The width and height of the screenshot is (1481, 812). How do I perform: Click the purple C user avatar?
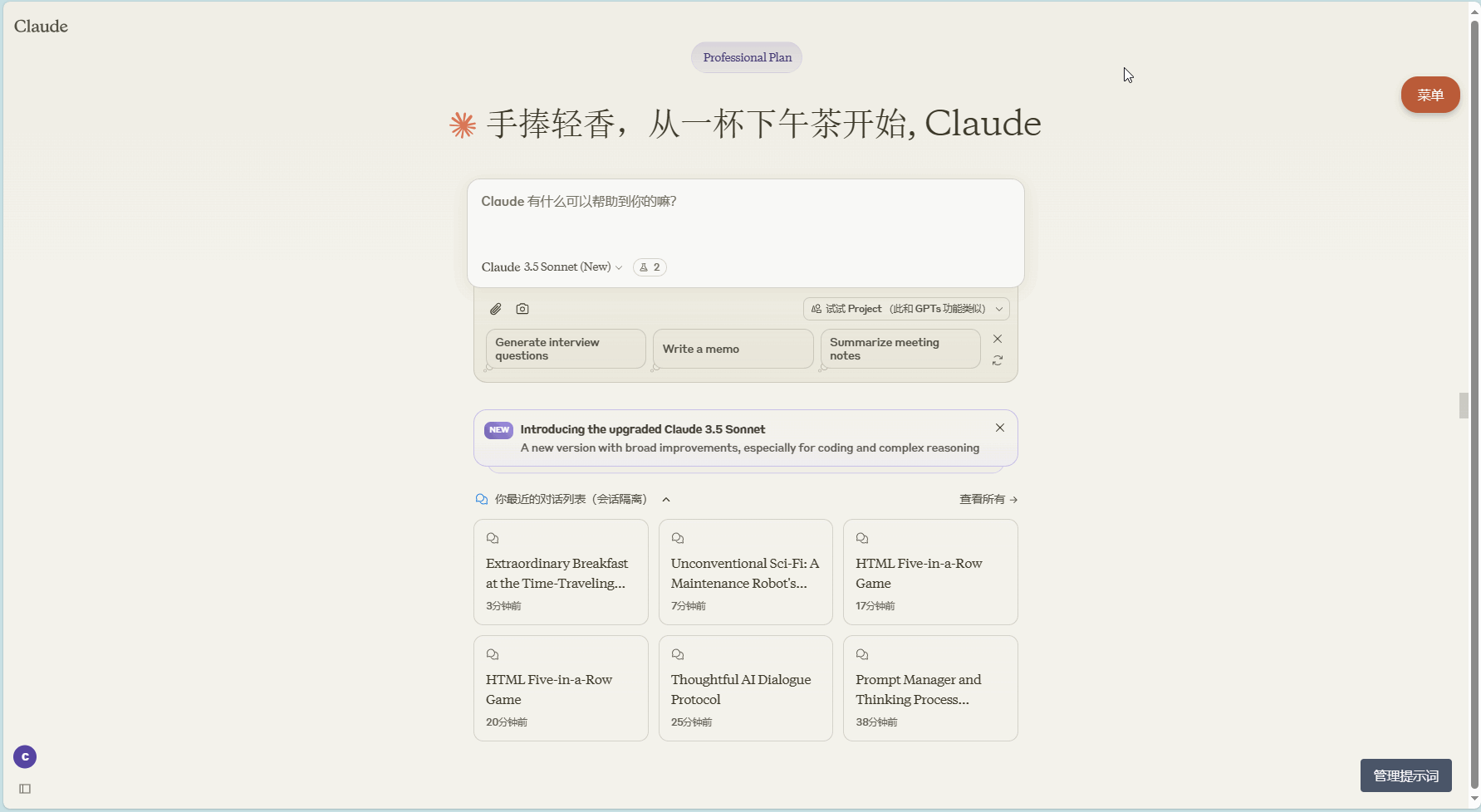point(24,756)
